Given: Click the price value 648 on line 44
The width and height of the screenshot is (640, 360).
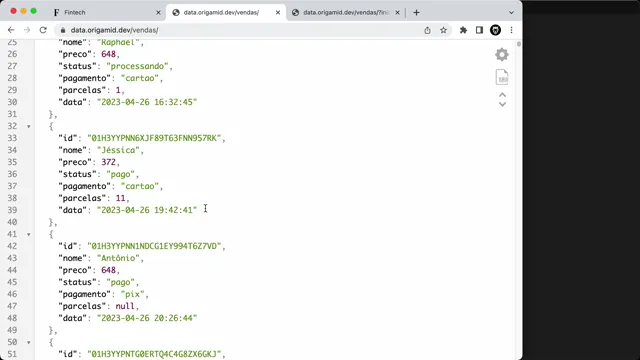Looking at the screenshot, I should point(109,270).
